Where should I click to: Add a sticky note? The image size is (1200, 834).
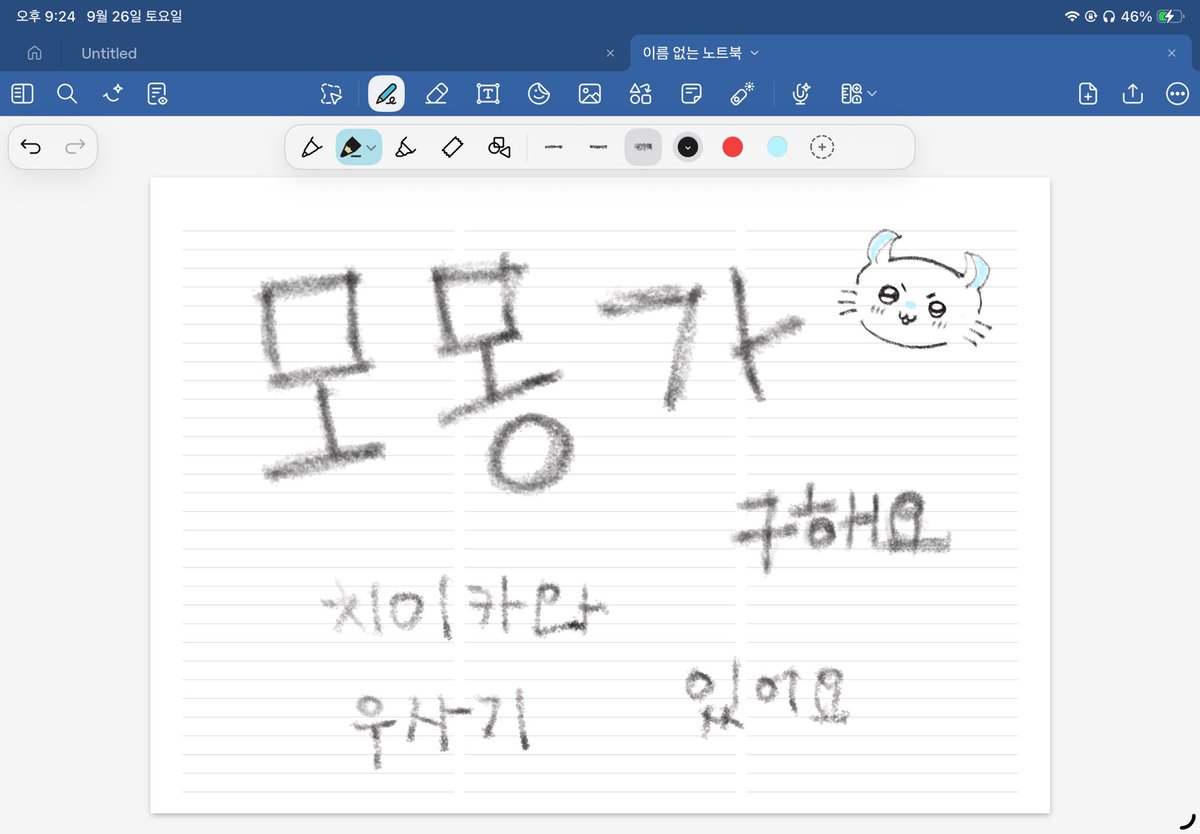(691, 94)
